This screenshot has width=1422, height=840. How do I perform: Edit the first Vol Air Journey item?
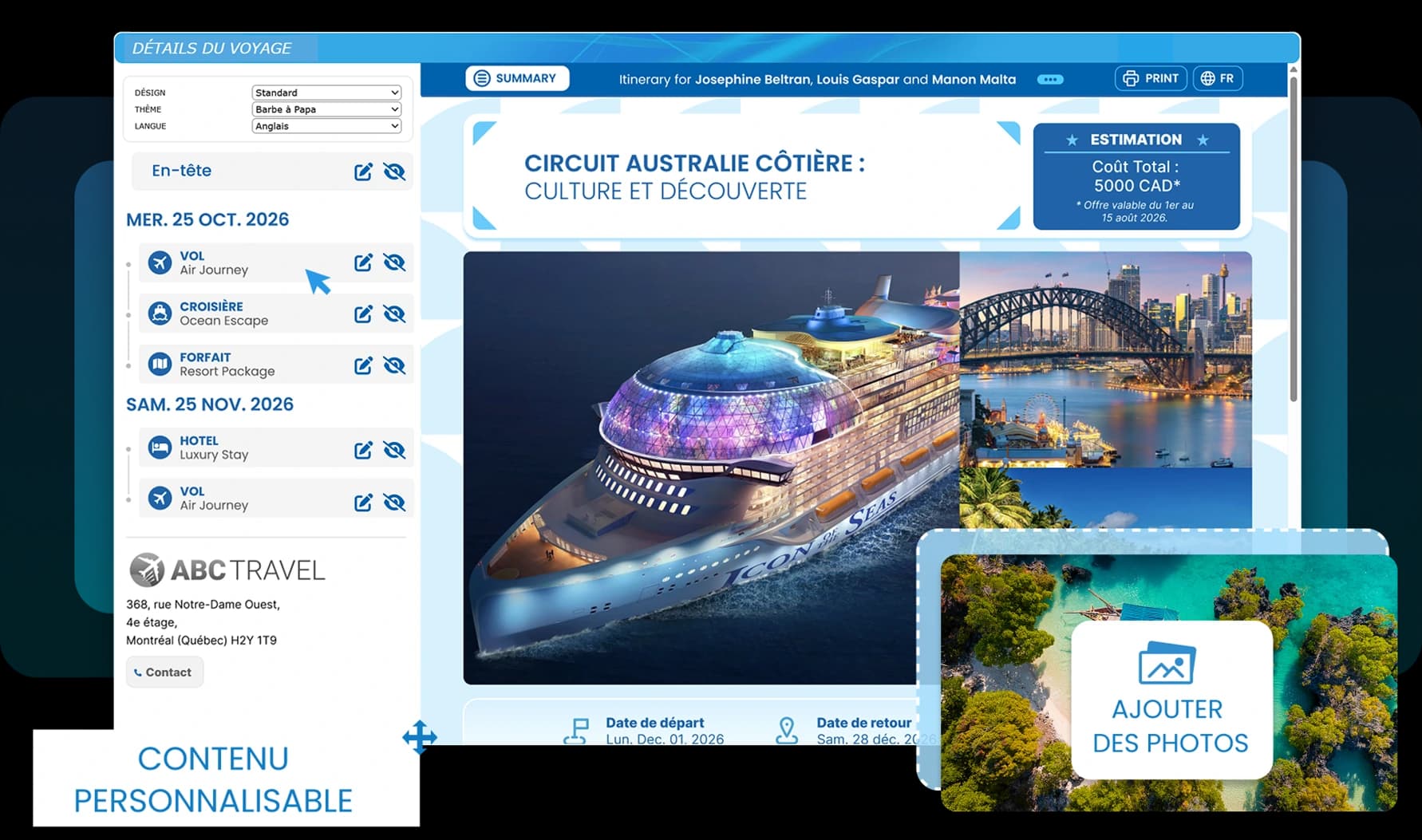(363, 262)
